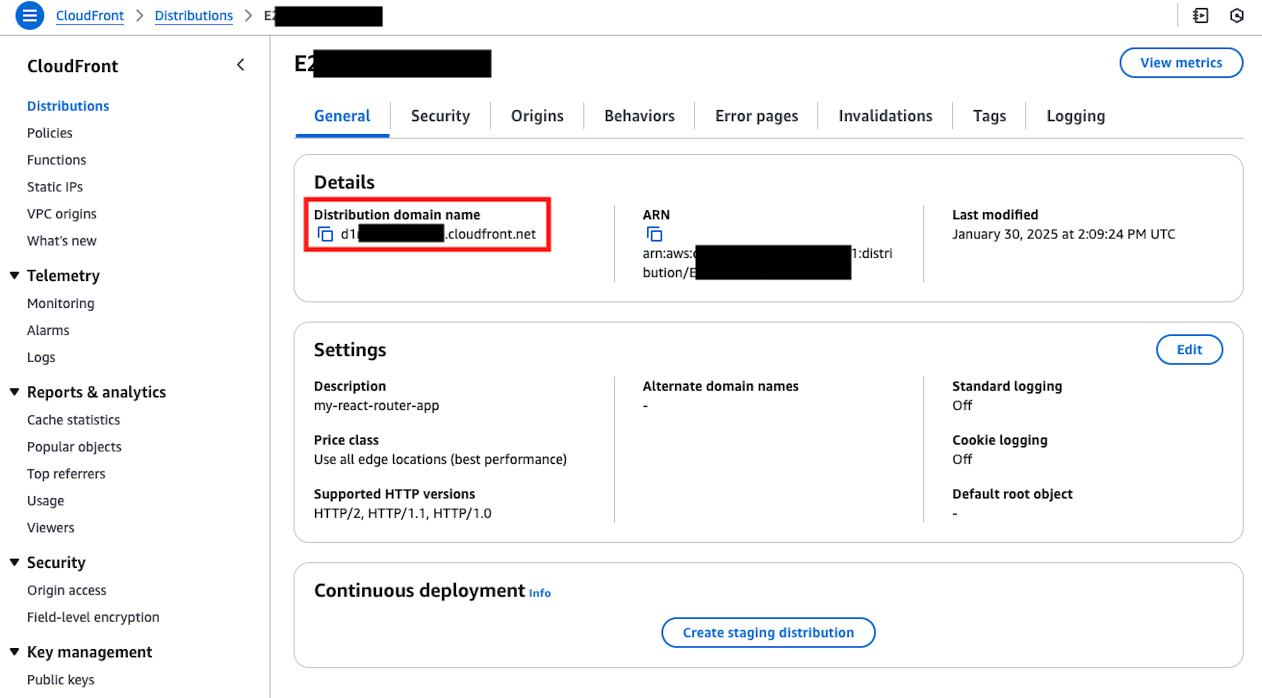Click the CloudFront sidebar heading
The image size is (1262, 698).
[x=72, y=66]
